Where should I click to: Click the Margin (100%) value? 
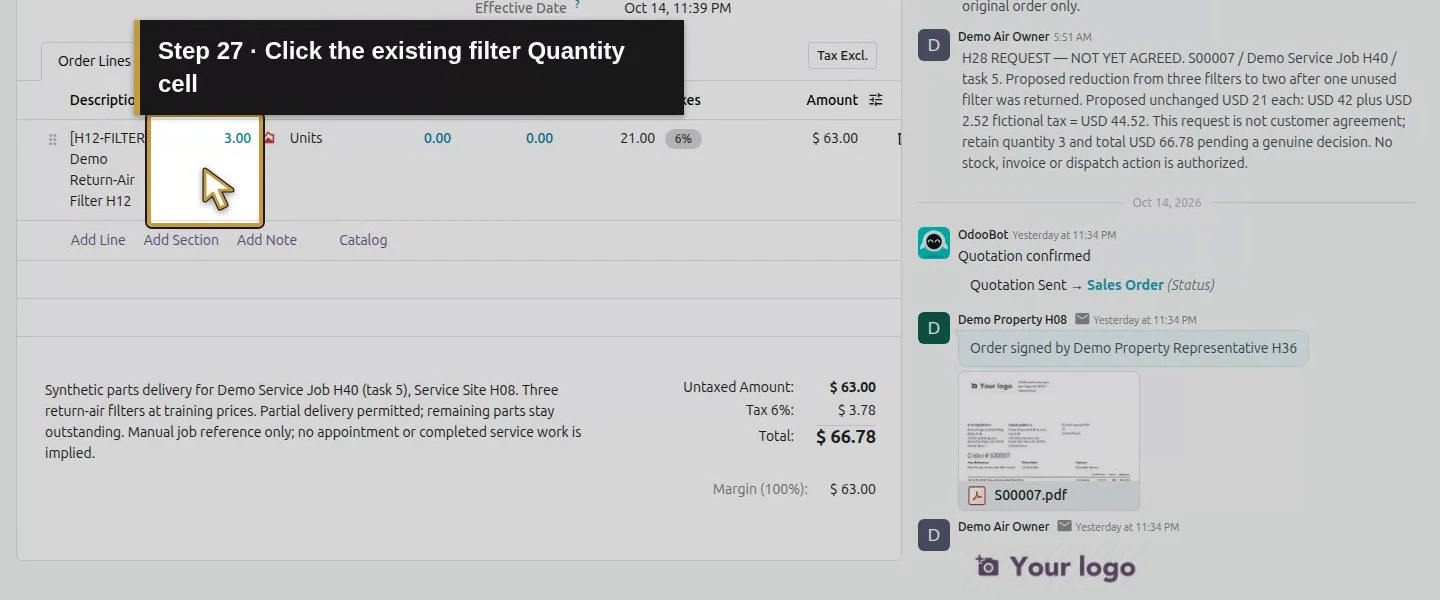(853, 489)
